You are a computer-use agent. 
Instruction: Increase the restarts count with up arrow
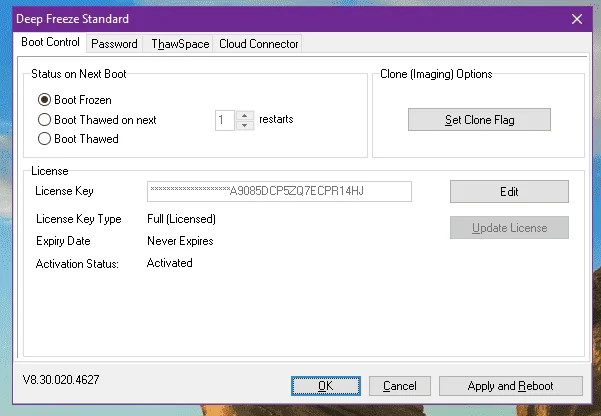[x=245, y=115]
